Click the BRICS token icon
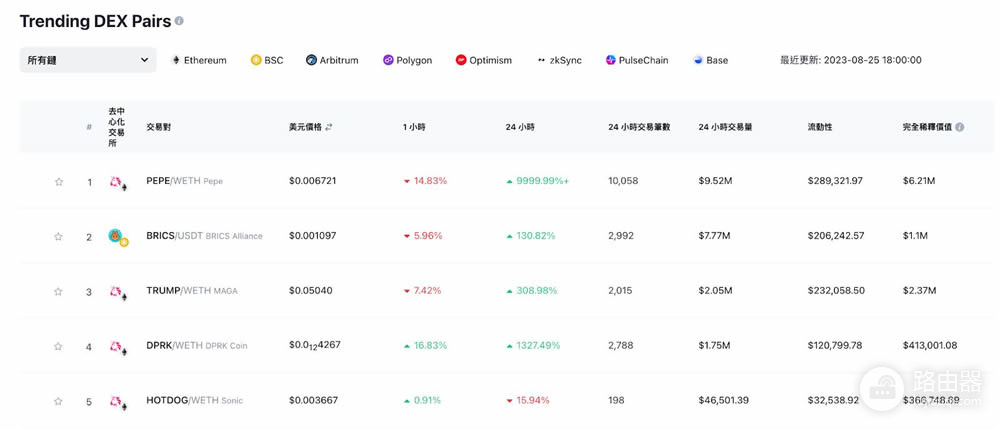Viewport: 1000px width, 429px height. tap(115, 235)
